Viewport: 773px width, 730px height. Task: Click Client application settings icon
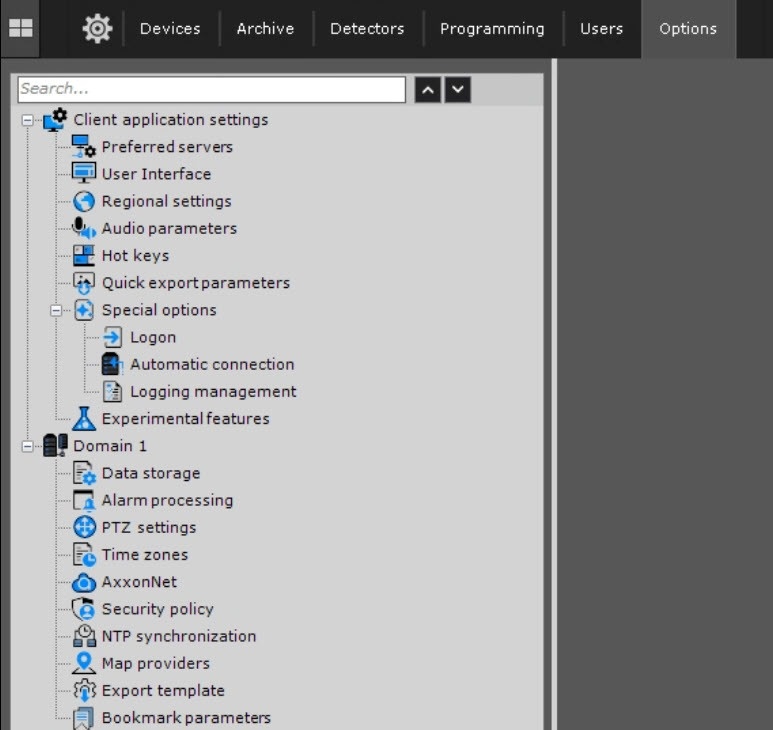click(x=55, y=119)
